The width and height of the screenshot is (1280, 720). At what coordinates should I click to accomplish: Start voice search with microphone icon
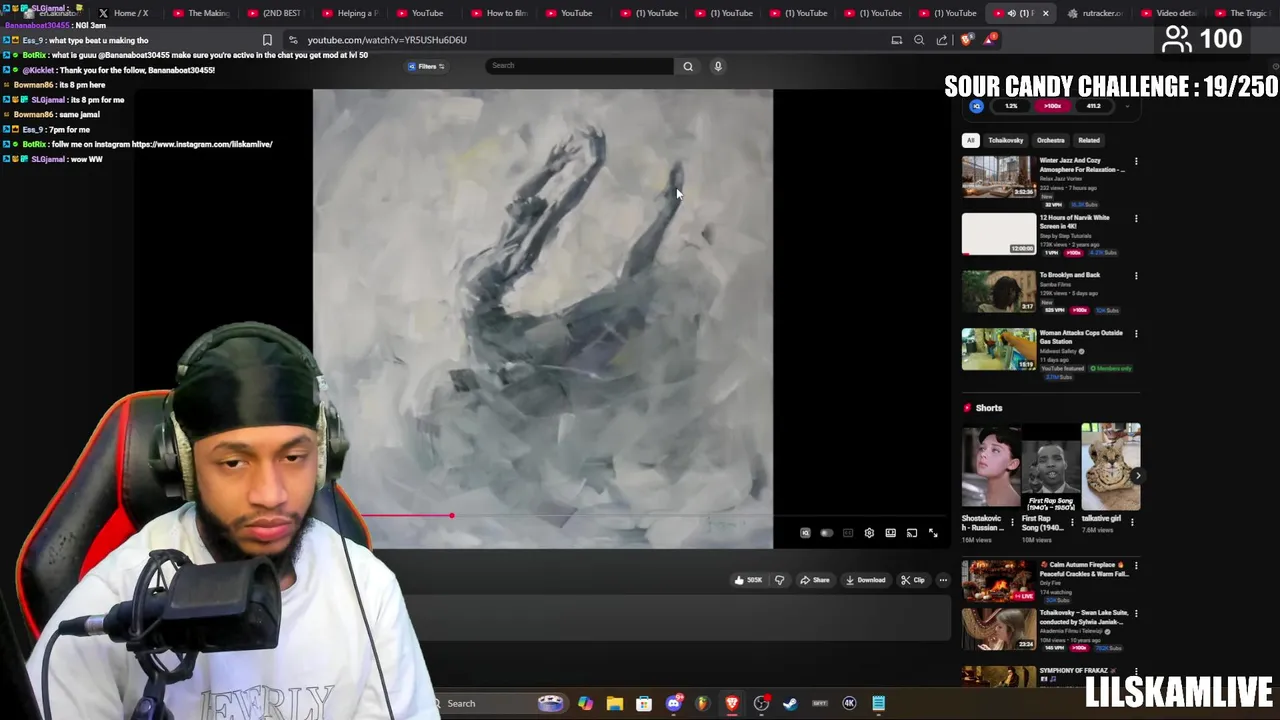(x=717, y=66)
